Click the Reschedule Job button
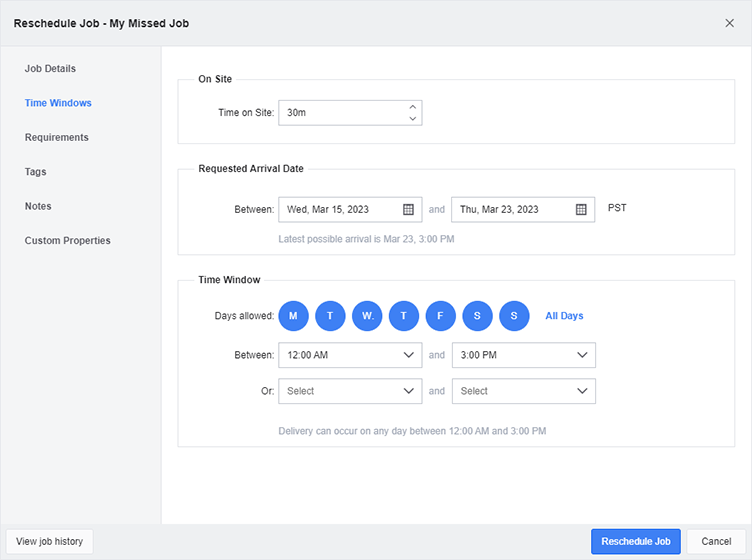The image size is (752, 560). pos(636,542)
